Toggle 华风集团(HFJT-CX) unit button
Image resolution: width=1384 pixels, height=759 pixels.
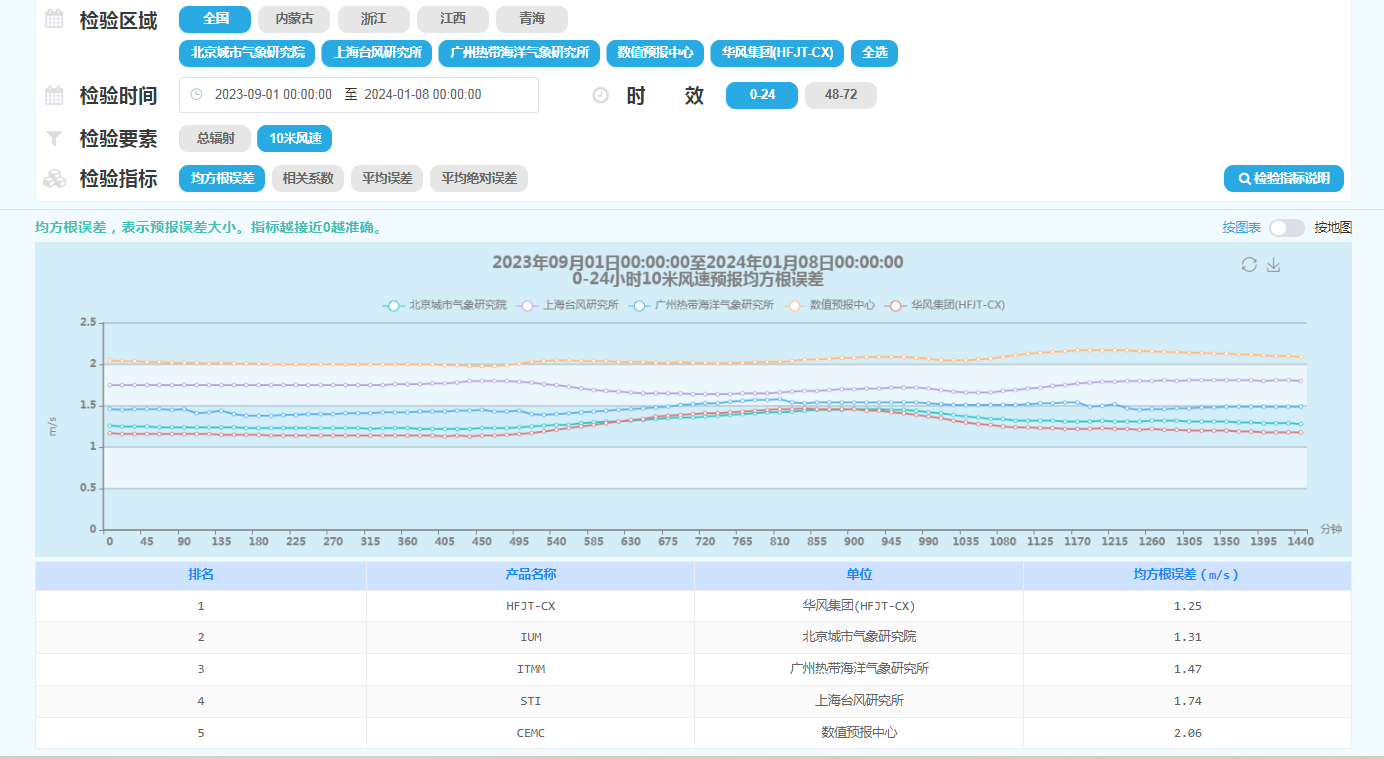pyautogui.click(x=778, y=53)
